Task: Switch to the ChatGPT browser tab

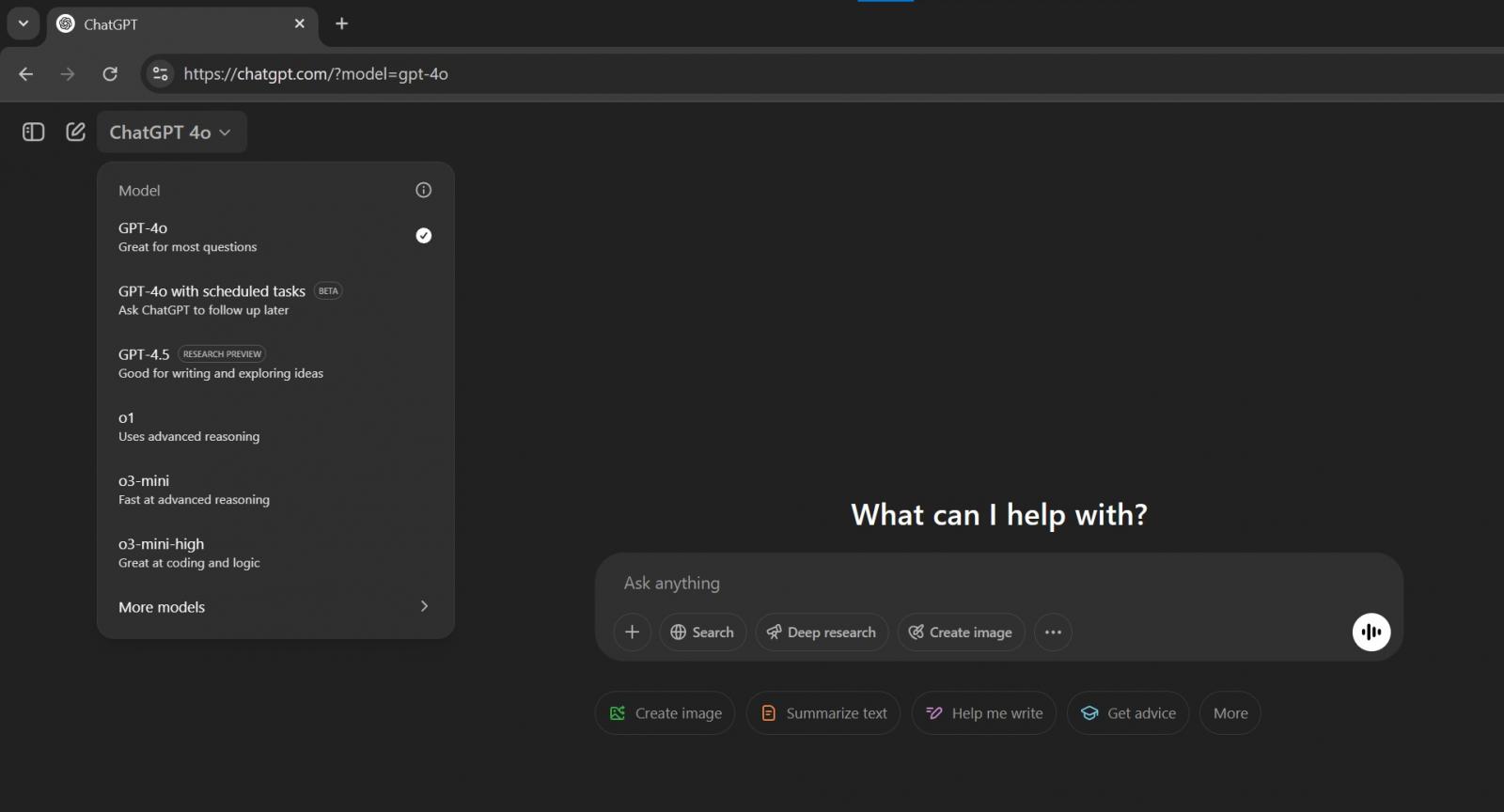Action: point(183,24)
